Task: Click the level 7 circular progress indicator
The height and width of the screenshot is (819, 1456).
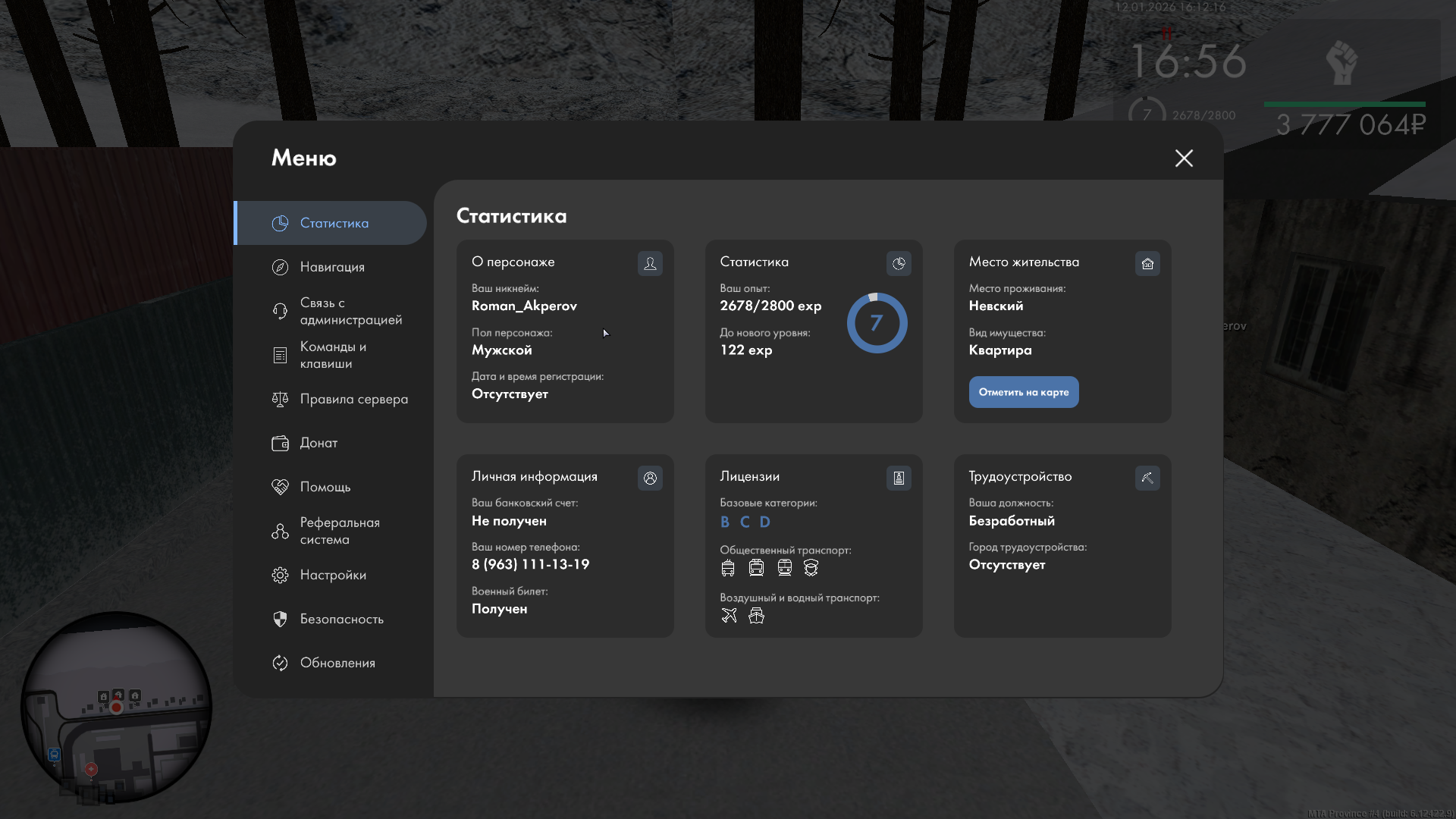Action: (x=877, y=323)
